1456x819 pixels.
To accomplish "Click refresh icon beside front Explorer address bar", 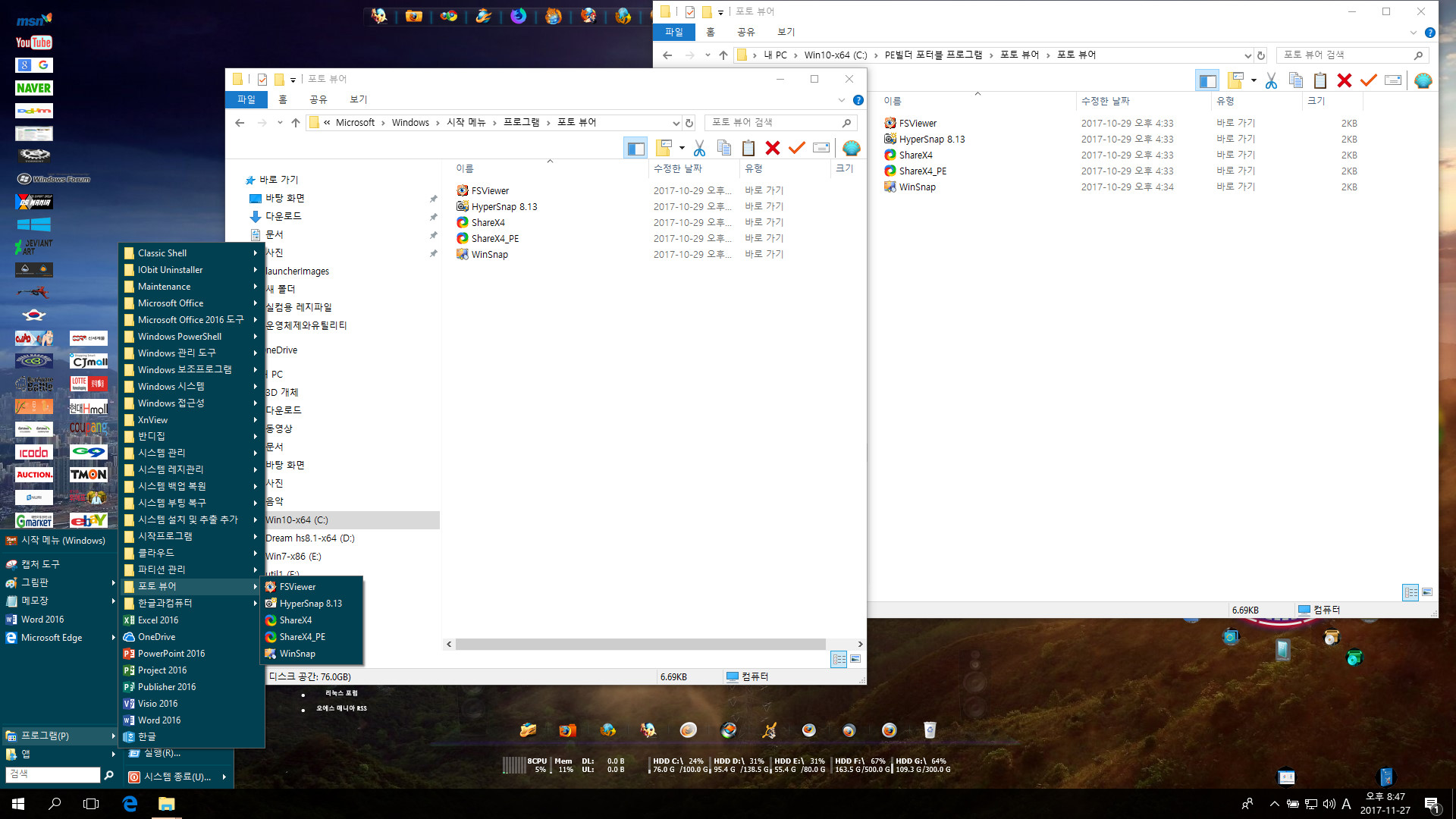I will click(689, 123).
